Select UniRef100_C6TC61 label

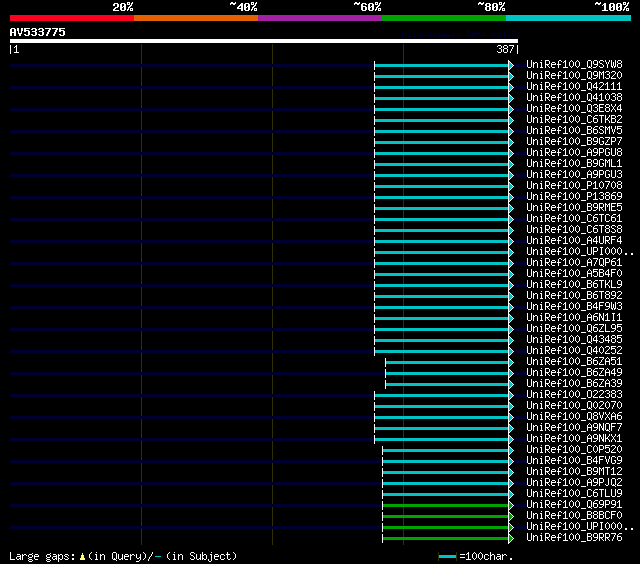click(574, 219)
